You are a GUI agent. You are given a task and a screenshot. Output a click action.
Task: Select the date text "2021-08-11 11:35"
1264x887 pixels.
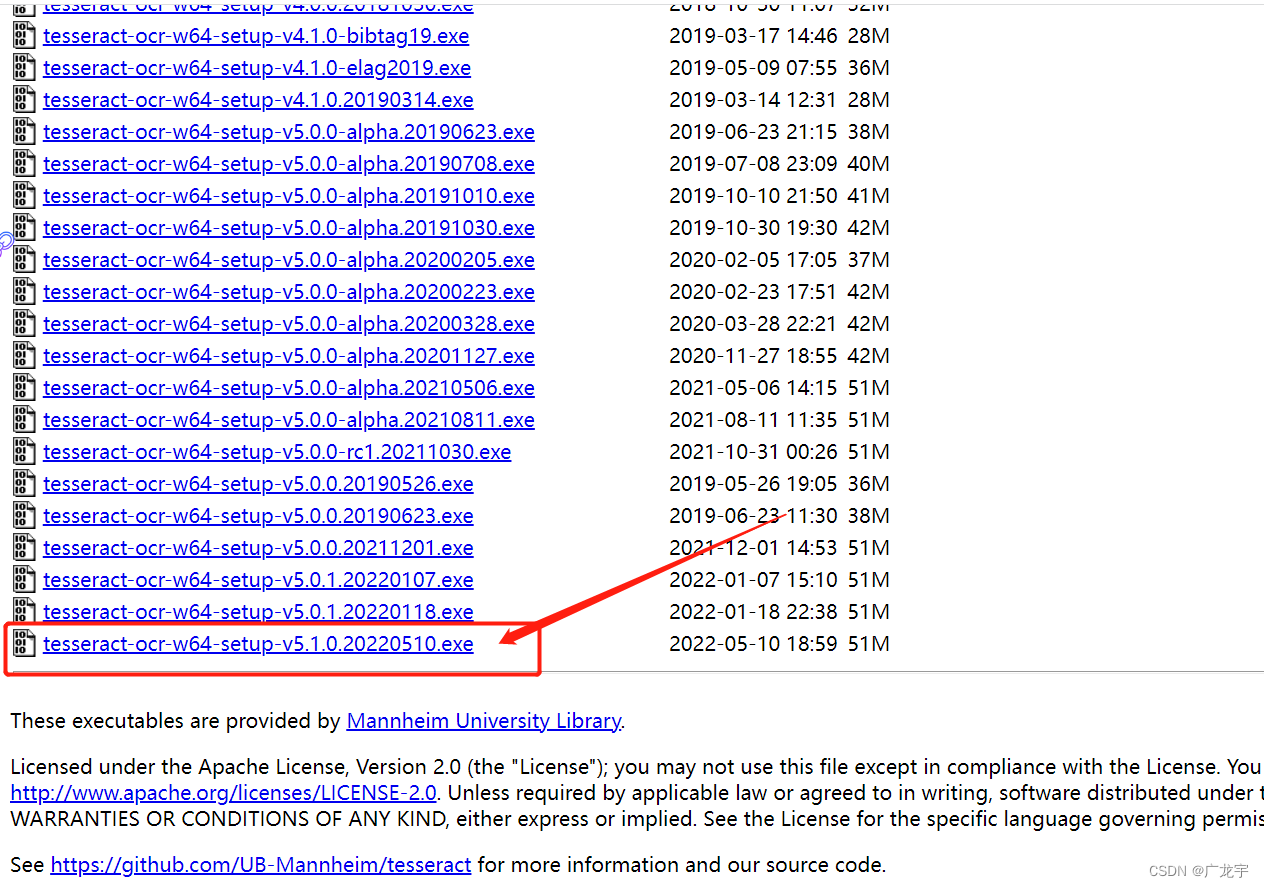753,420
